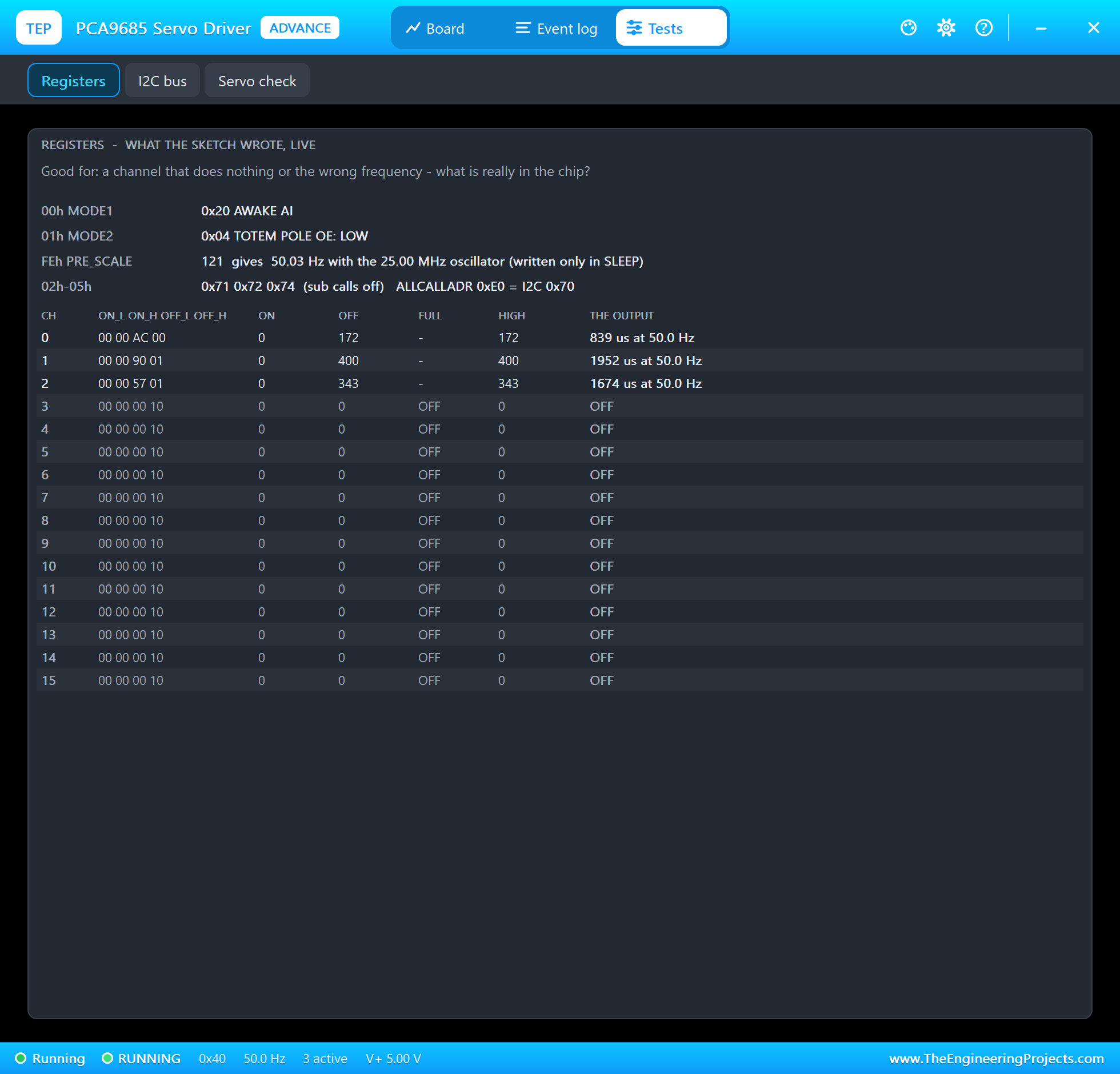Screen dimensions: 1120x1074
Task: Click the 0x40 address in status bar
Action: (212, 1059)
